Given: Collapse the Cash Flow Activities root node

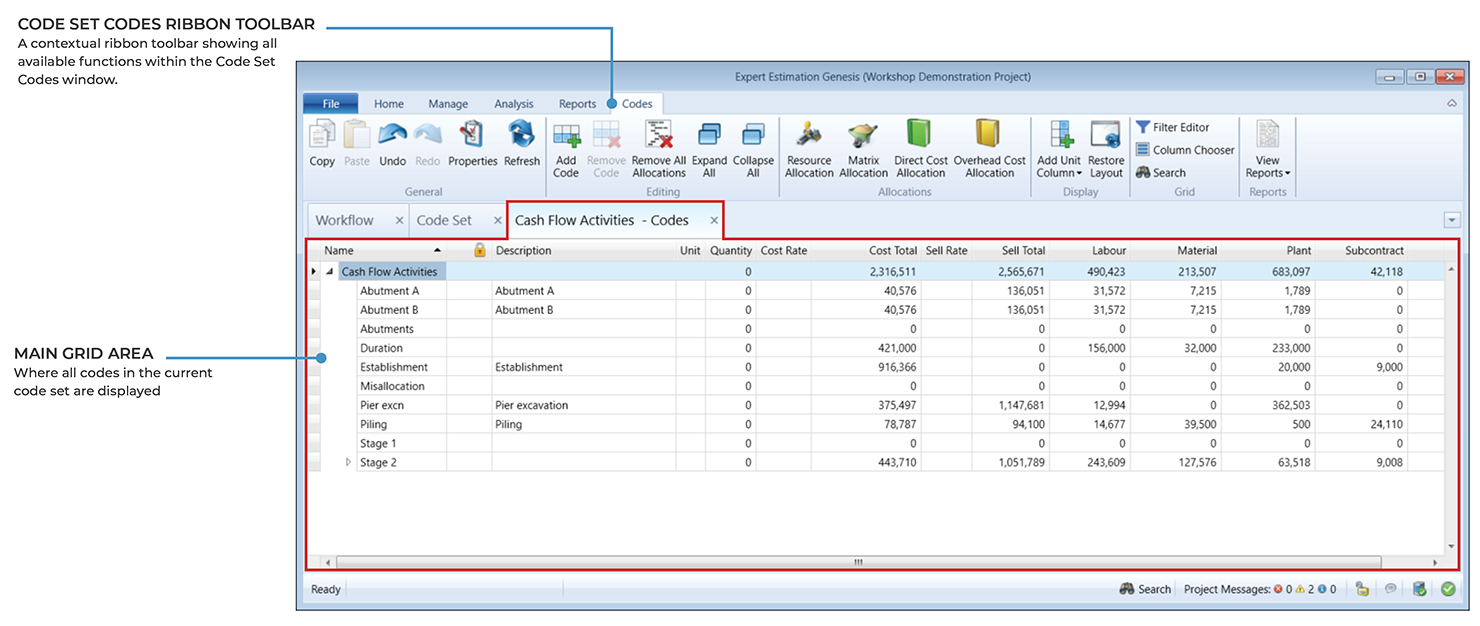Looking at the screenshot, I should pyautogui.click(x=330, y=272).
